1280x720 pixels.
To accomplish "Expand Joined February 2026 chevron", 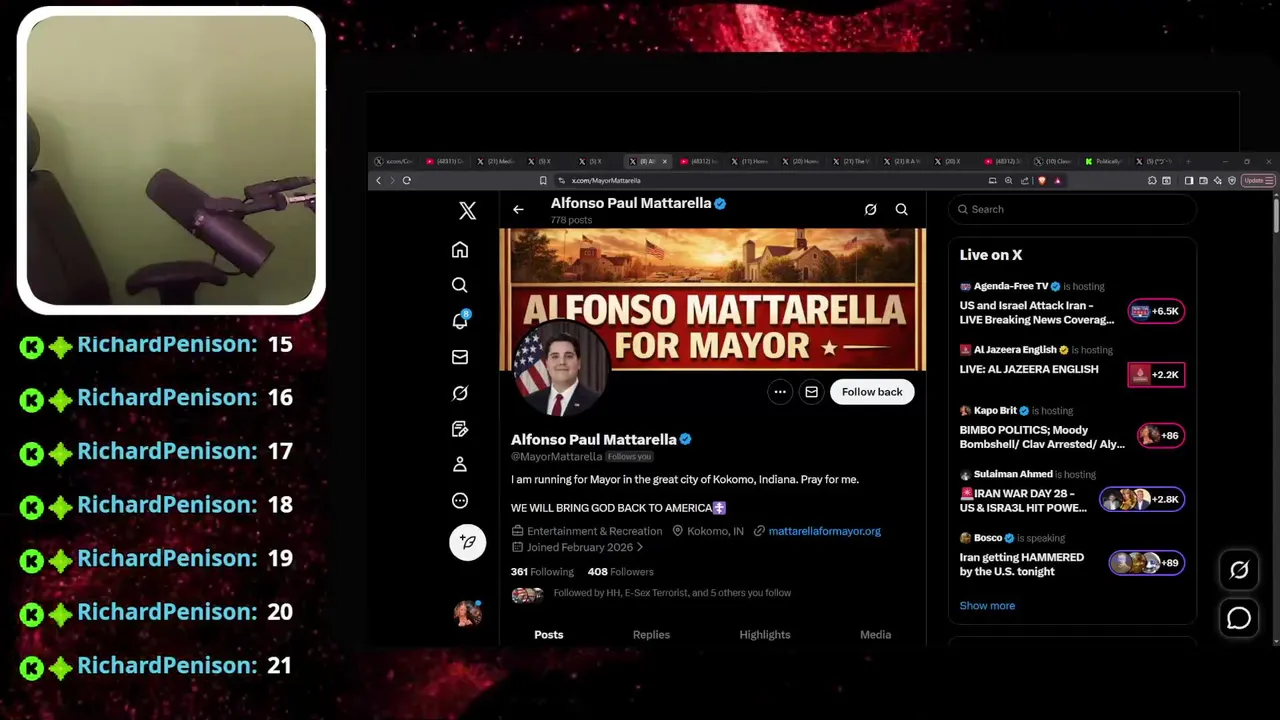I will 640,547.
